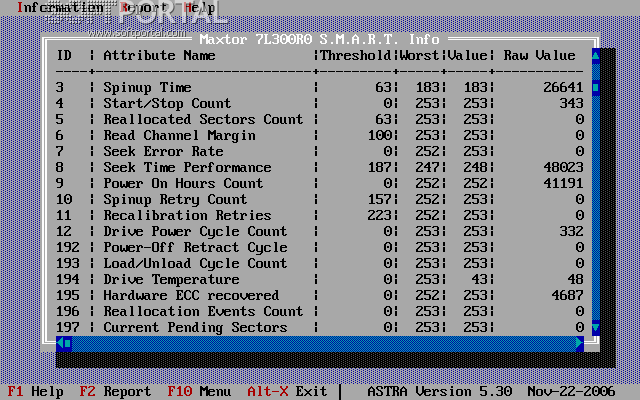This screenshot has width=640, height=400.
Task: Open the Report menu
Action: pos(144,7)
